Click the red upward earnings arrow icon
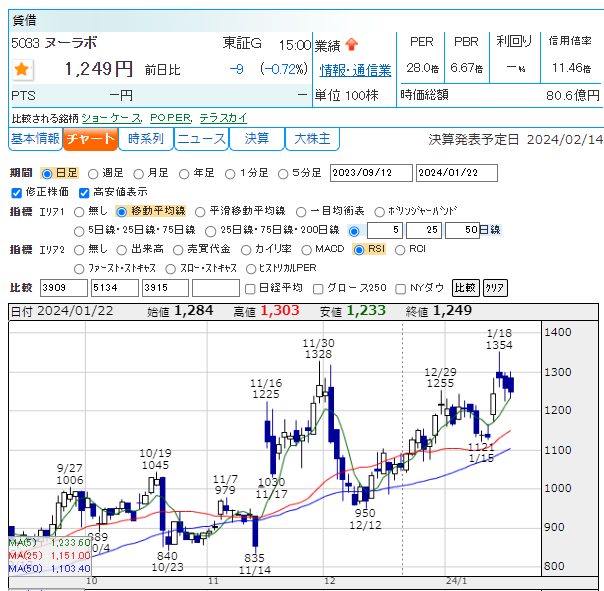This screenshot has width=604, height=591. coord(351,45)
